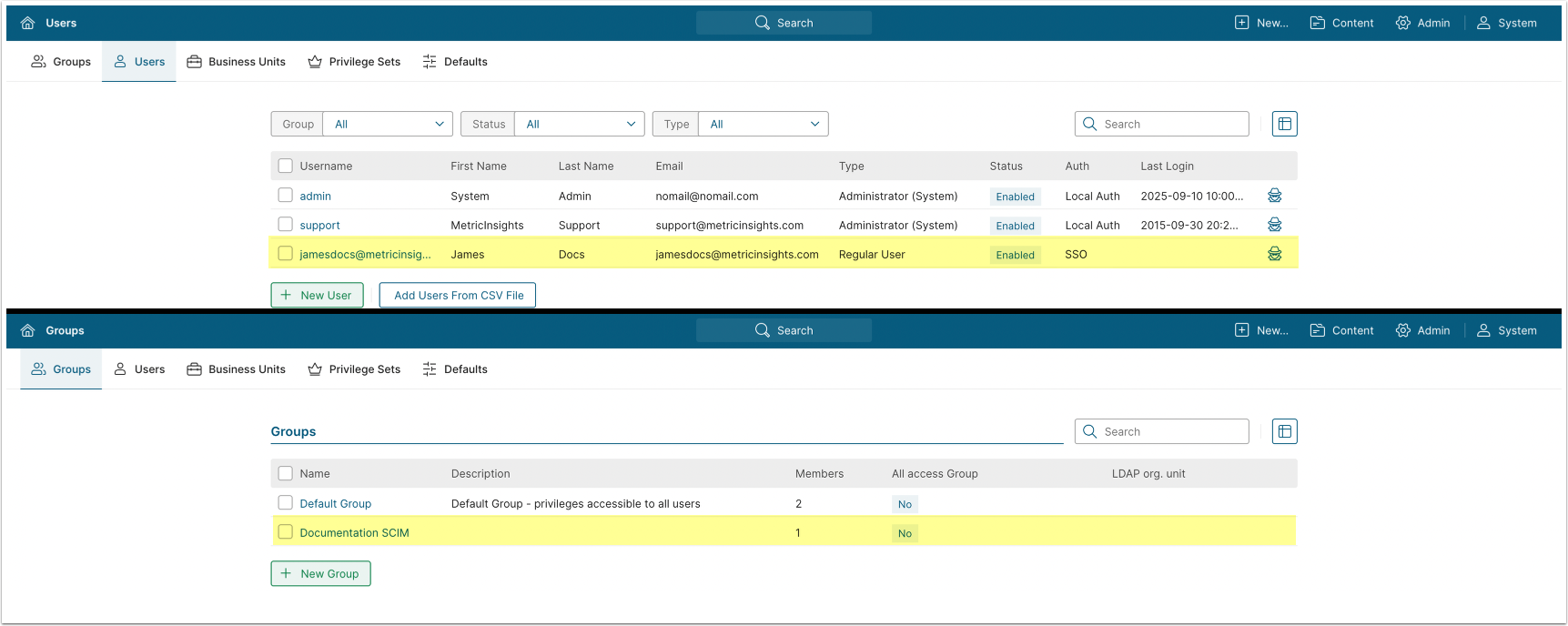Click the plus icon on the New Group button
Viewport: 1568px width, 626px height.
286,573
